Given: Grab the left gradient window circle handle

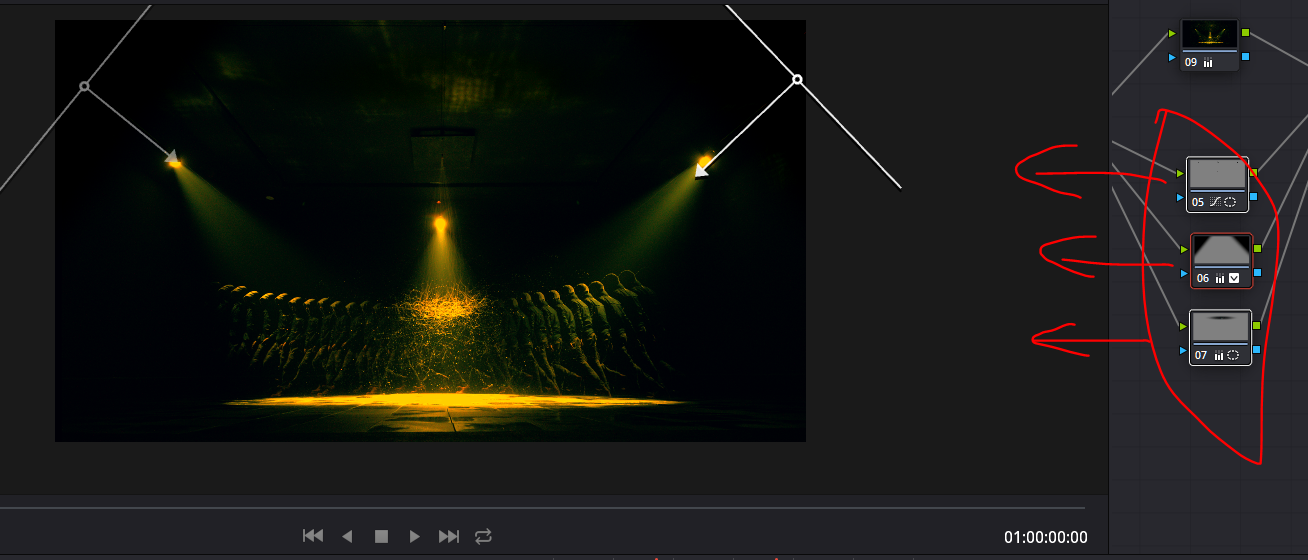Looking at the screenshot, I should tap(85, 87).
